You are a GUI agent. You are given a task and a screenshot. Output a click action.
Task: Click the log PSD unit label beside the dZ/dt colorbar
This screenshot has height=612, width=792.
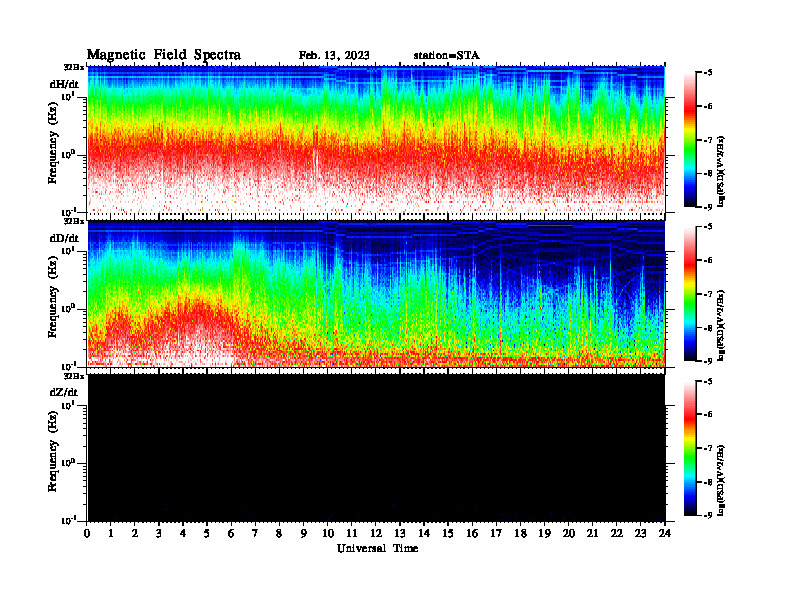[x=721, y=478]
